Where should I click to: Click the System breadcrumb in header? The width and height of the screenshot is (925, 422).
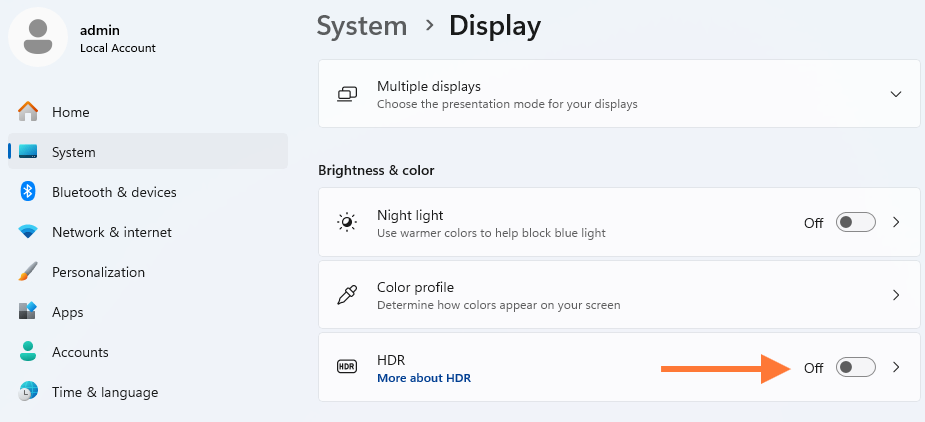tap(362, 25)
